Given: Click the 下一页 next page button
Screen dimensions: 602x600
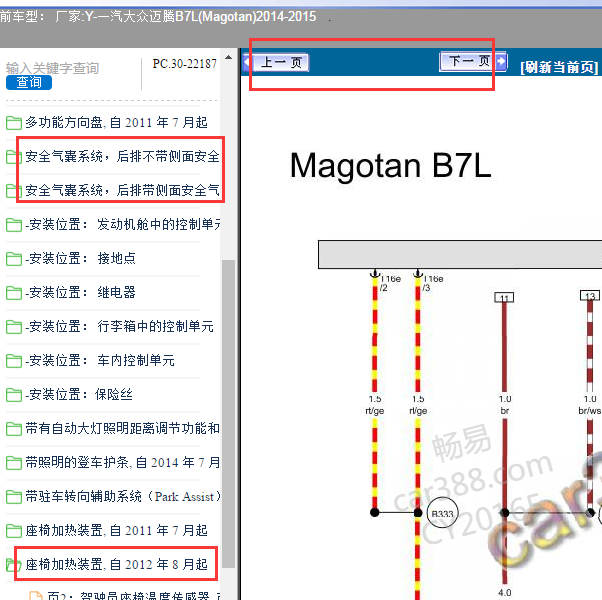Looking at the screenshot, I should click(x=473, y=61).
